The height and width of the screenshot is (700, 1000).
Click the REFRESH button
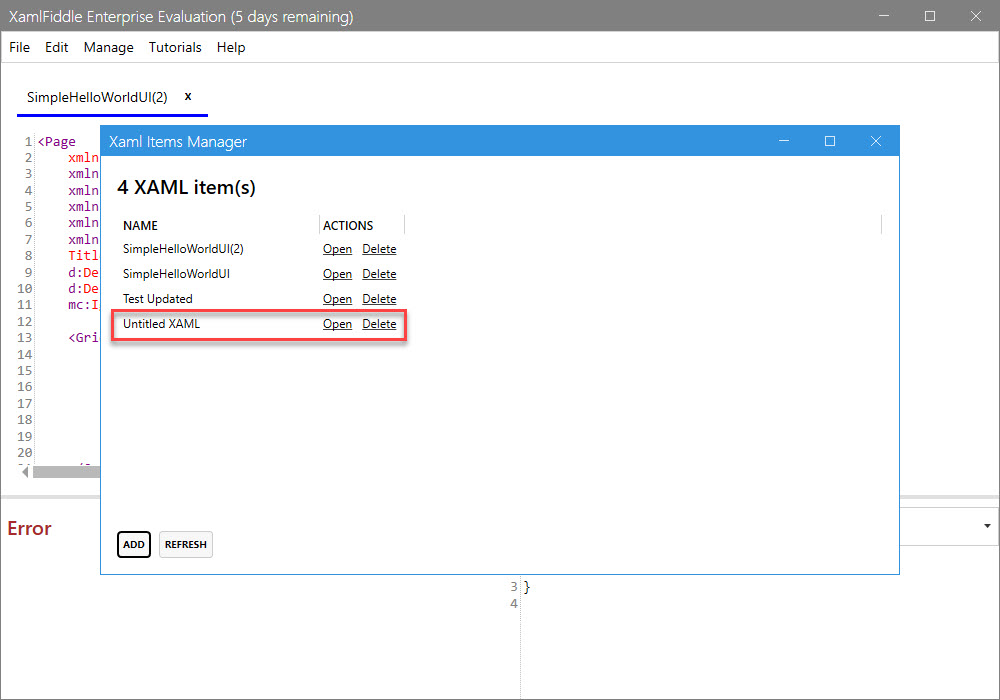(x=186, y=544)
